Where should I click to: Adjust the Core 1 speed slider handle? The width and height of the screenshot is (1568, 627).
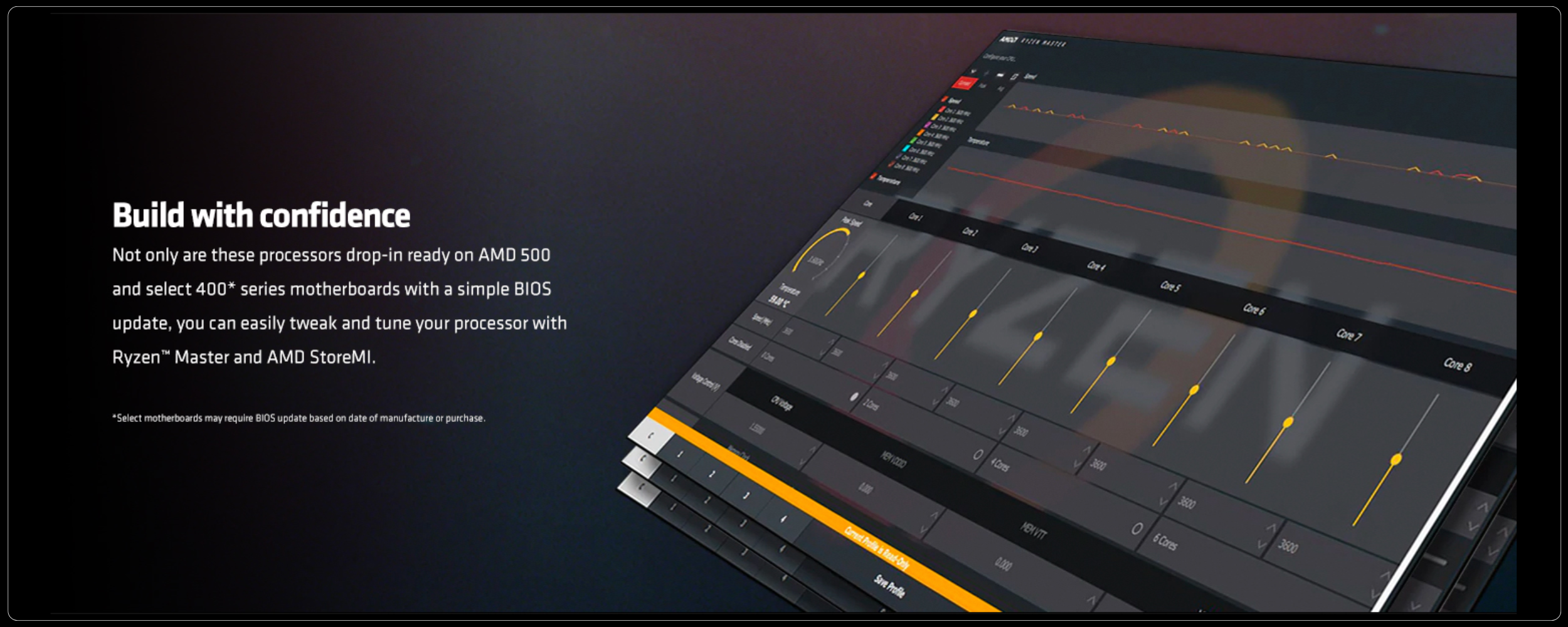(862, 275)
